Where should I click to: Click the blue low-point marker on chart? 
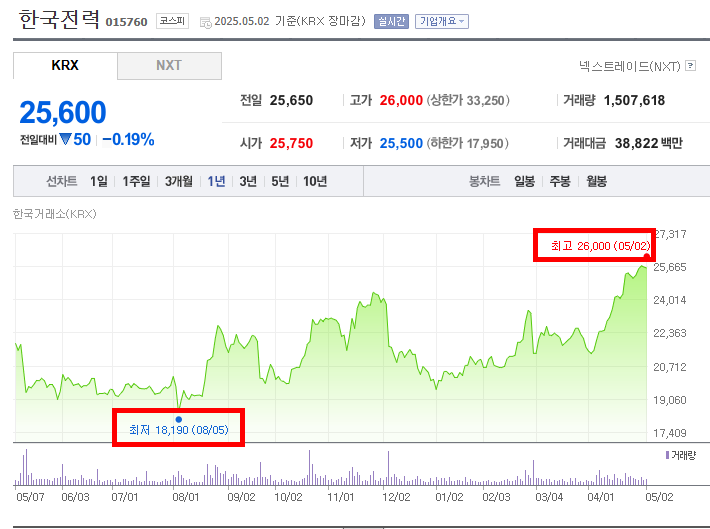pyautogui.click(x=179, y=419)
